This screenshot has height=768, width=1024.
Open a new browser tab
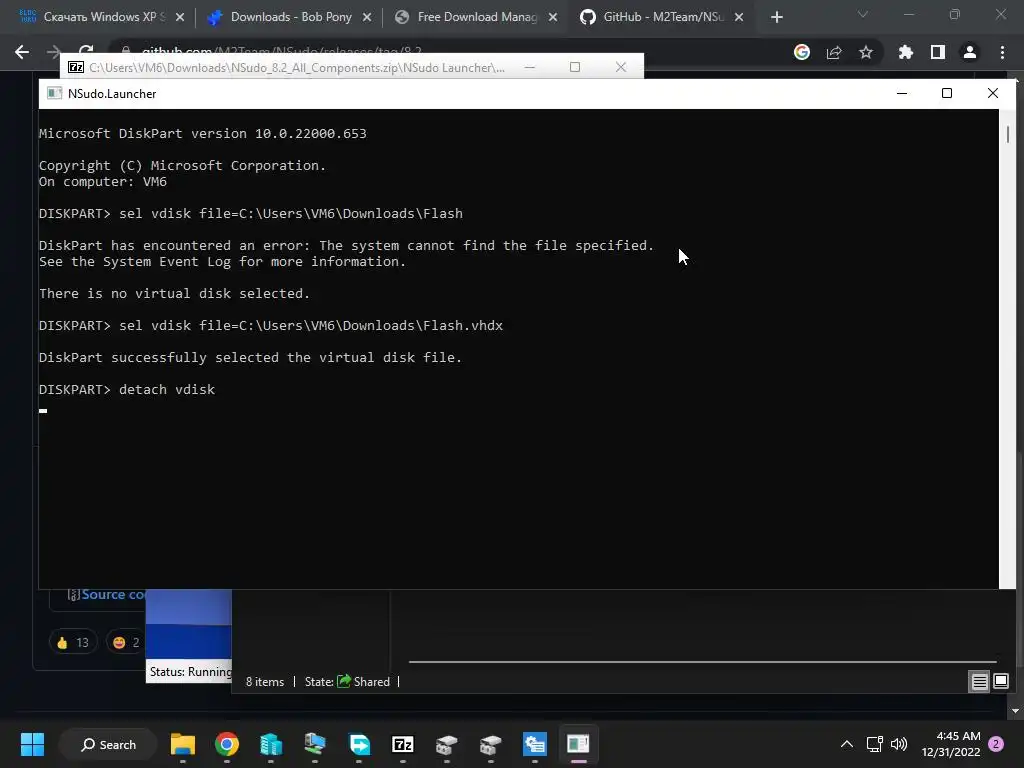tap(776, 18)
